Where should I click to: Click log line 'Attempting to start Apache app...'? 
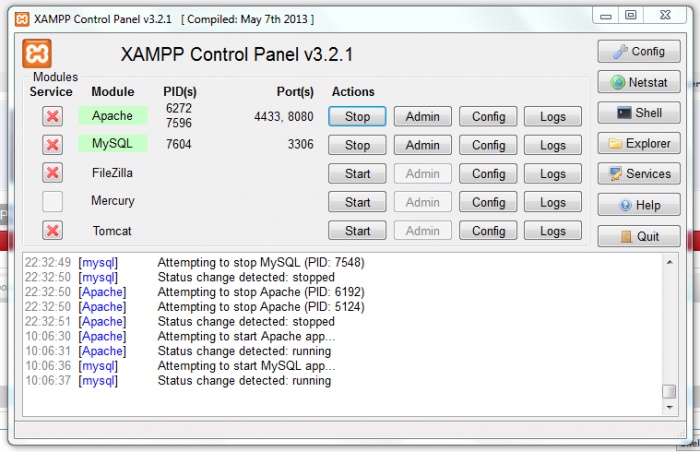point(246,336)
